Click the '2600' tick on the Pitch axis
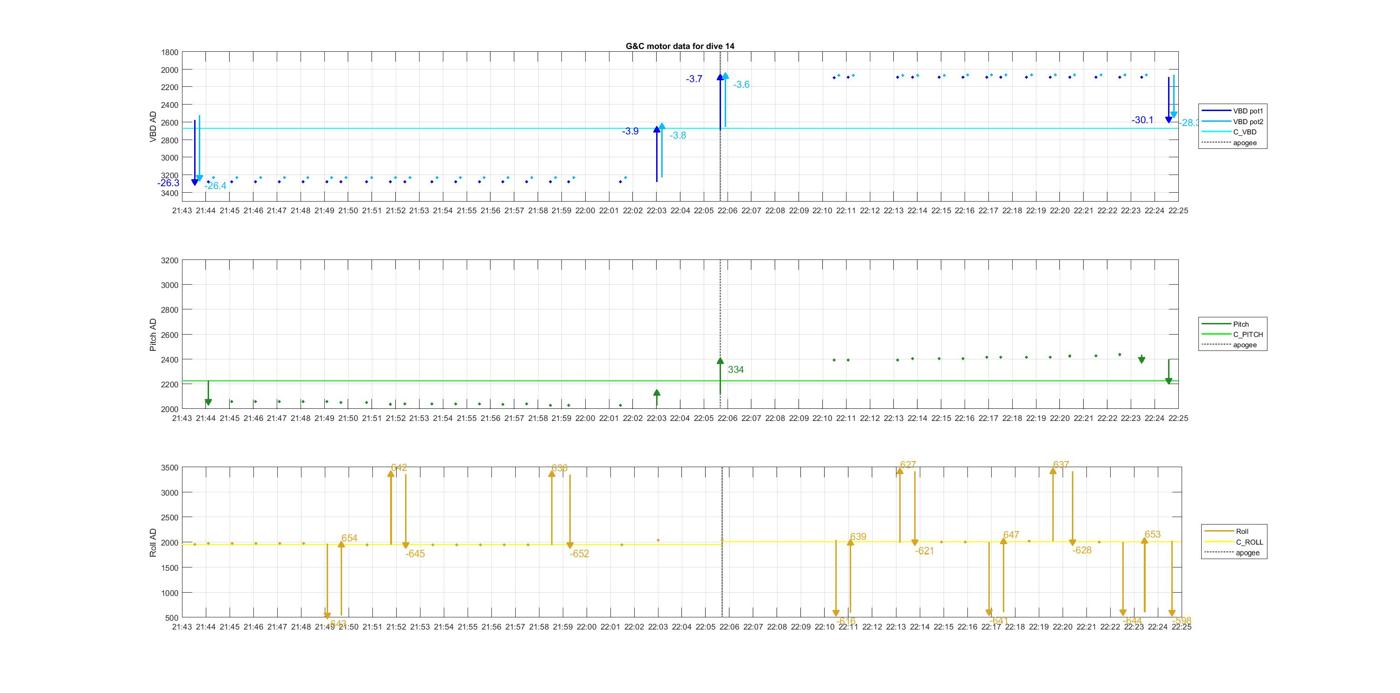The height and width of the screenshot is (693, 1400). [170, 335]
